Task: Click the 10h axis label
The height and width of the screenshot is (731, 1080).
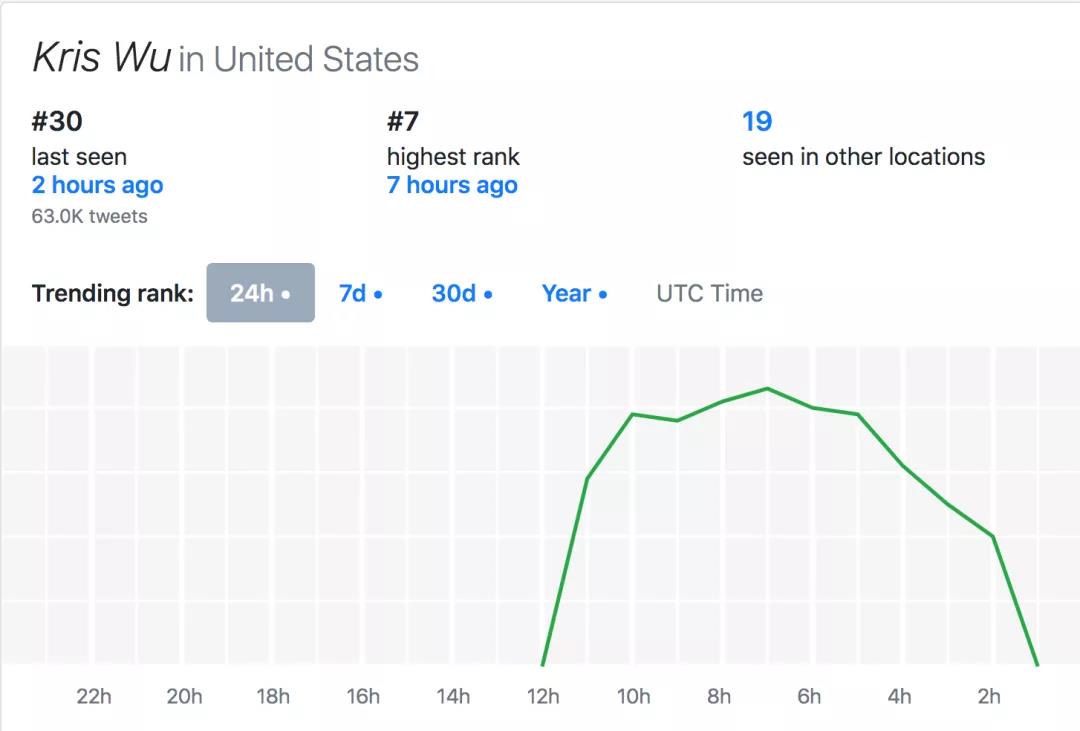Action: [x=633, y=697]
